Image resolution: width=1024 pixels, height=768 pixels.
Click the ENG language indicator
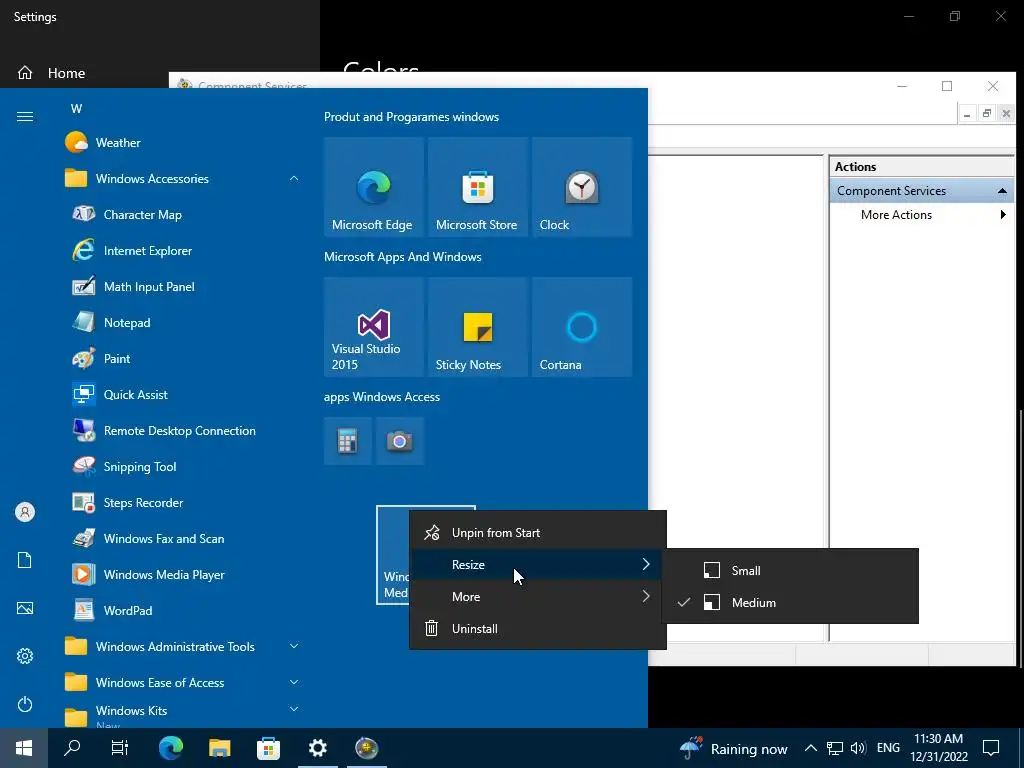coord(888,748)
